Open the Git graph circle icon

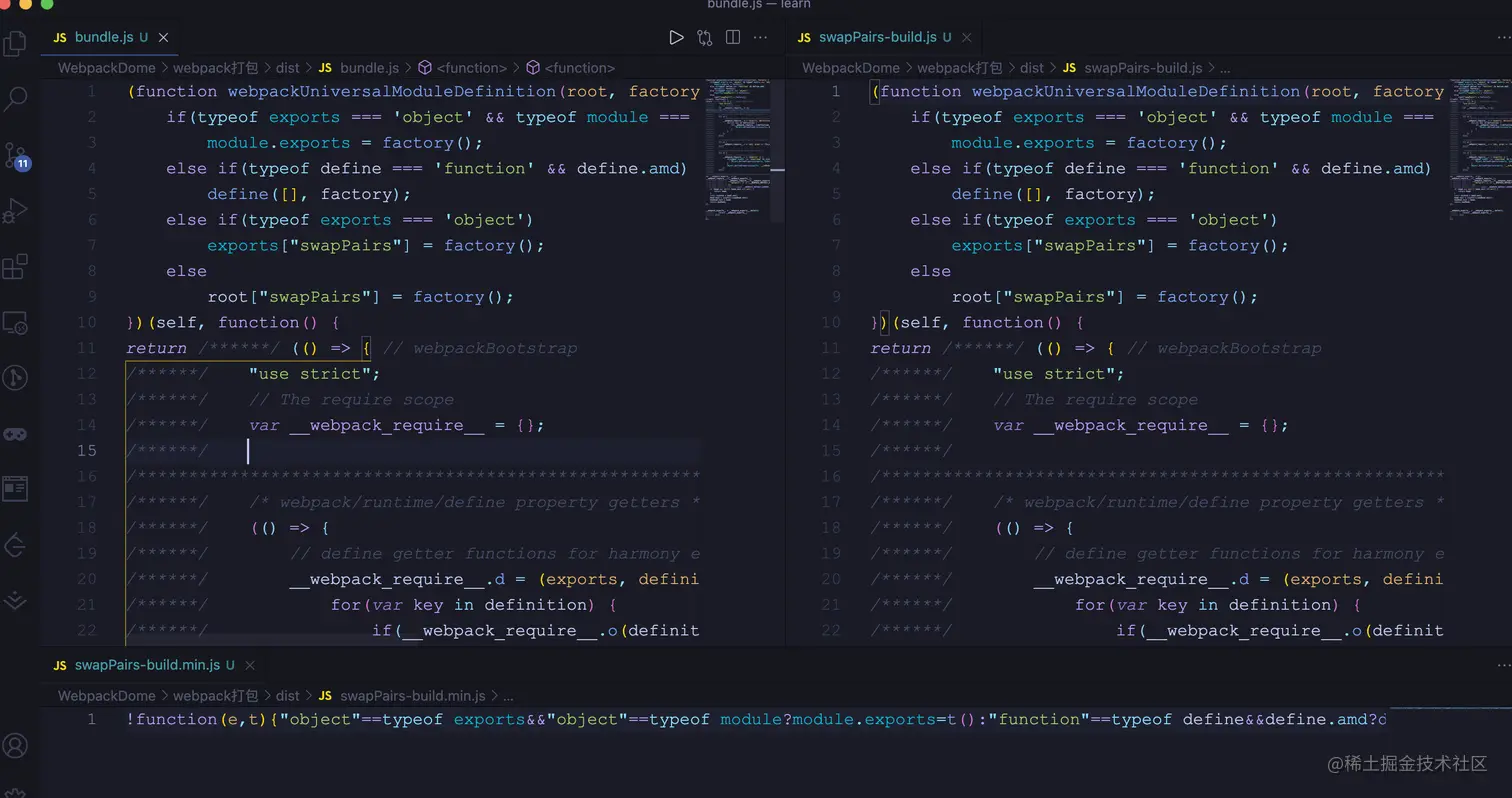click(15, 377)
